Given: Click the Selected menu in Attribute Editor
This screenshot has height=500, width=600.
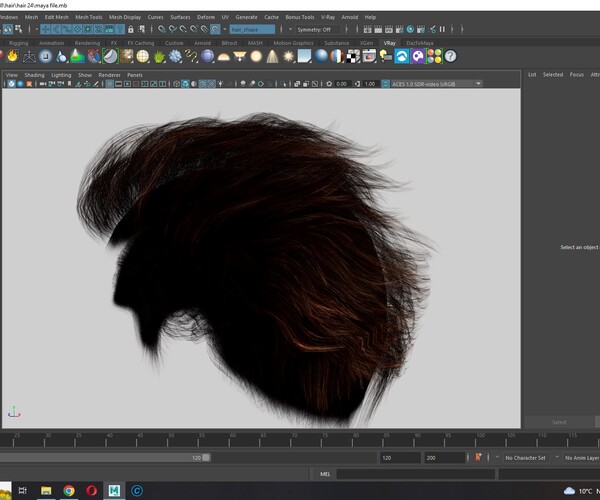Looking at the screenshot, I should pyautogui.click(x=553, y=75).
